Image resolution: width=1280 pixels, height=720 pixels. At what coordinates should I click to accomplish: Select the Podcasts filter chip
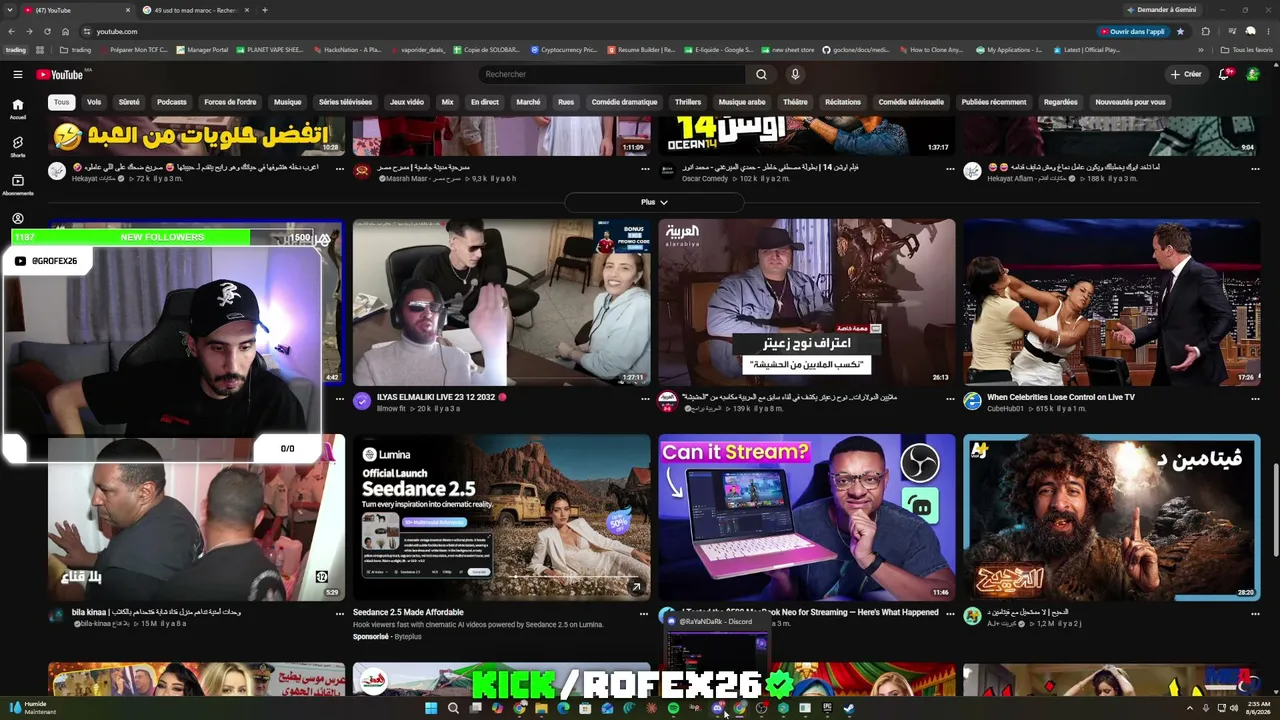coord(172,102)
